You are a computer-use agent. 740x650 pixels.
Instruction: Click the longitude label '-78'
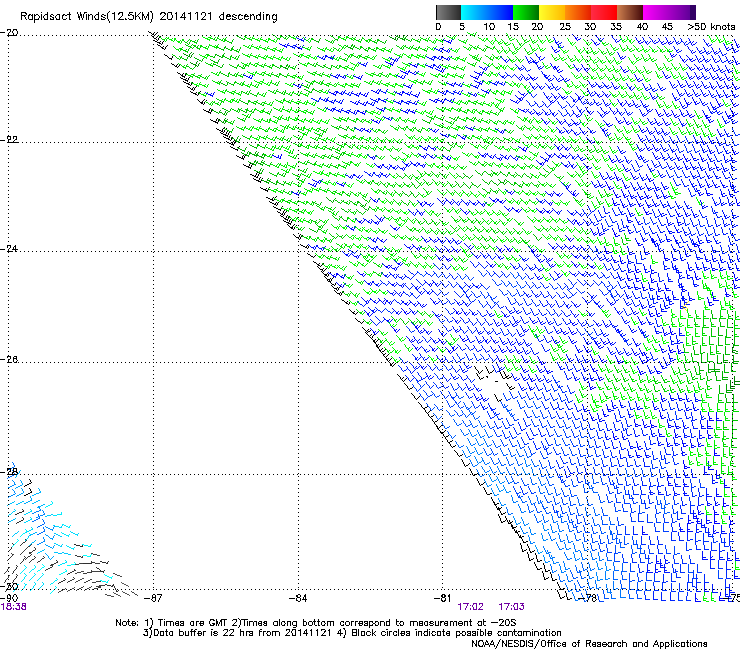point(588,598)
